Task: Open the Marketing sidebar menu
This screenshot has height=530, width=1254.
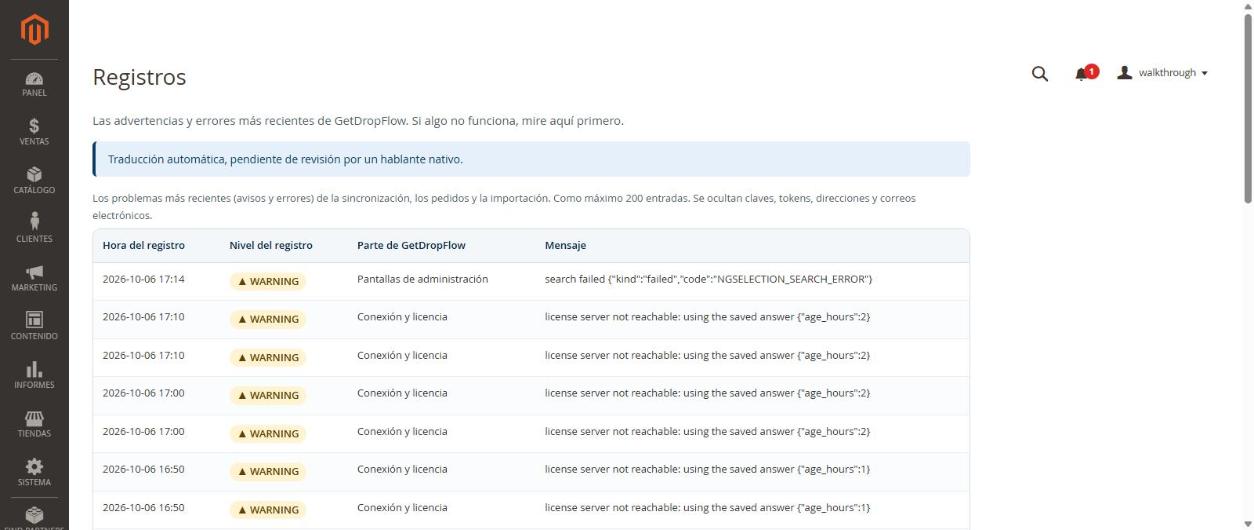Action: [x=34, y=279]
